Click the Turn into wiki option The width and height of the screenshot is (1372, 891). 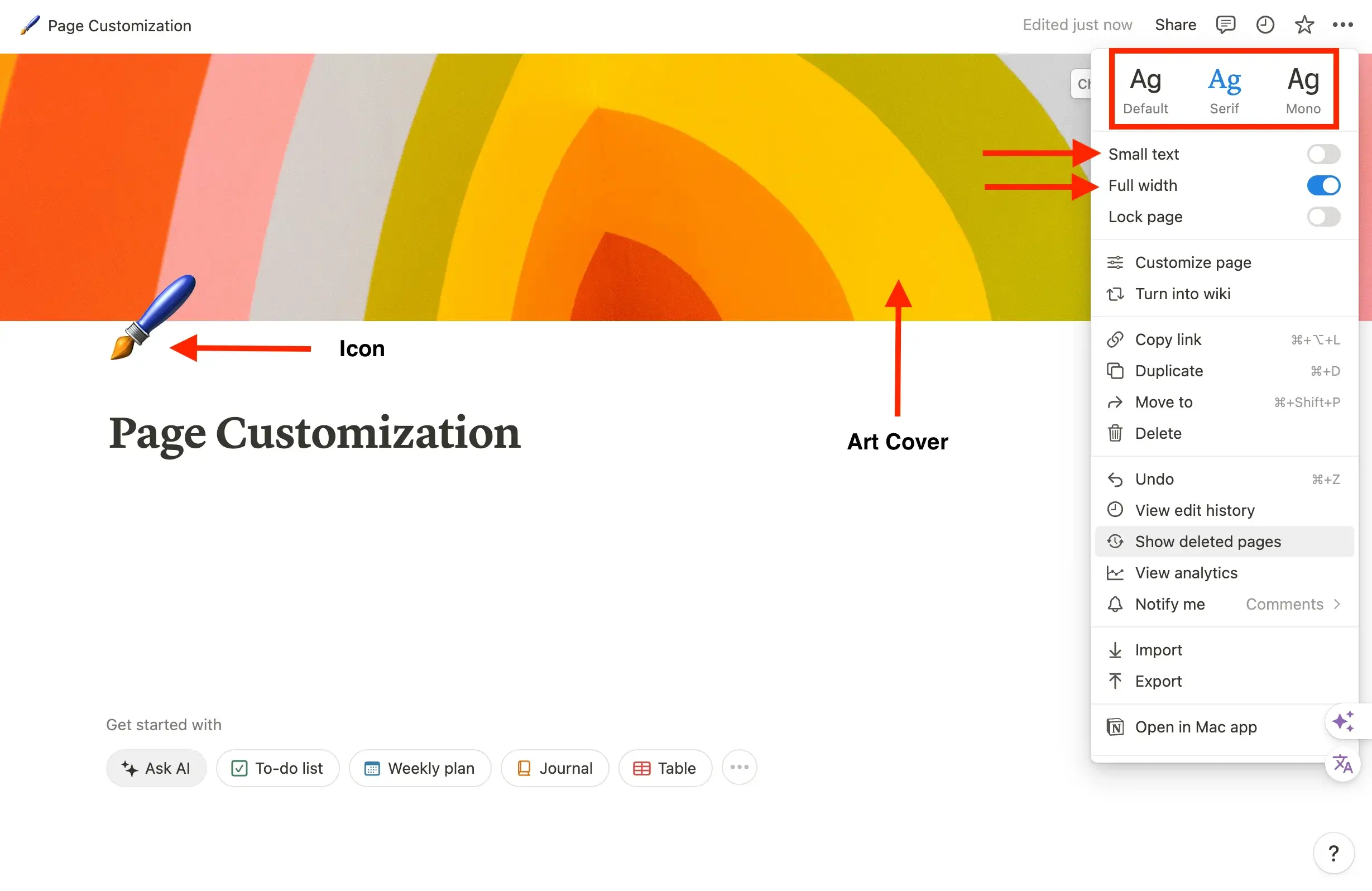(1182, 293)
